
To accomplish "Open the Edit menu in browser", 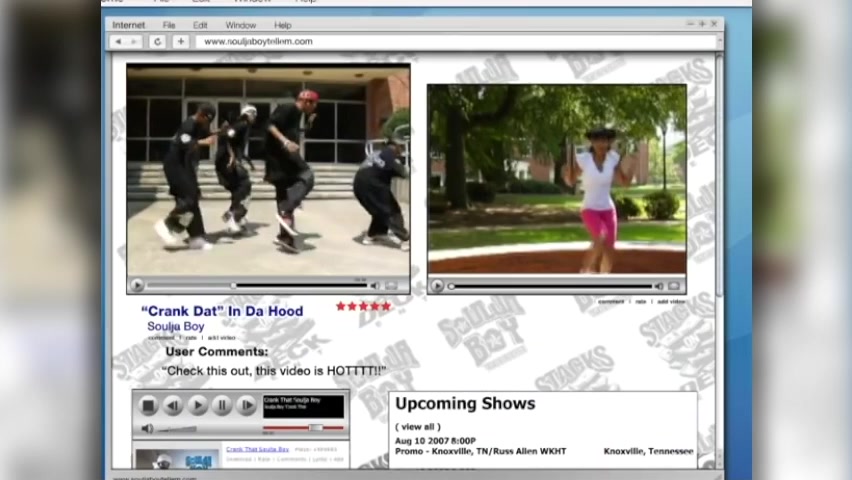I will [200, 25].
